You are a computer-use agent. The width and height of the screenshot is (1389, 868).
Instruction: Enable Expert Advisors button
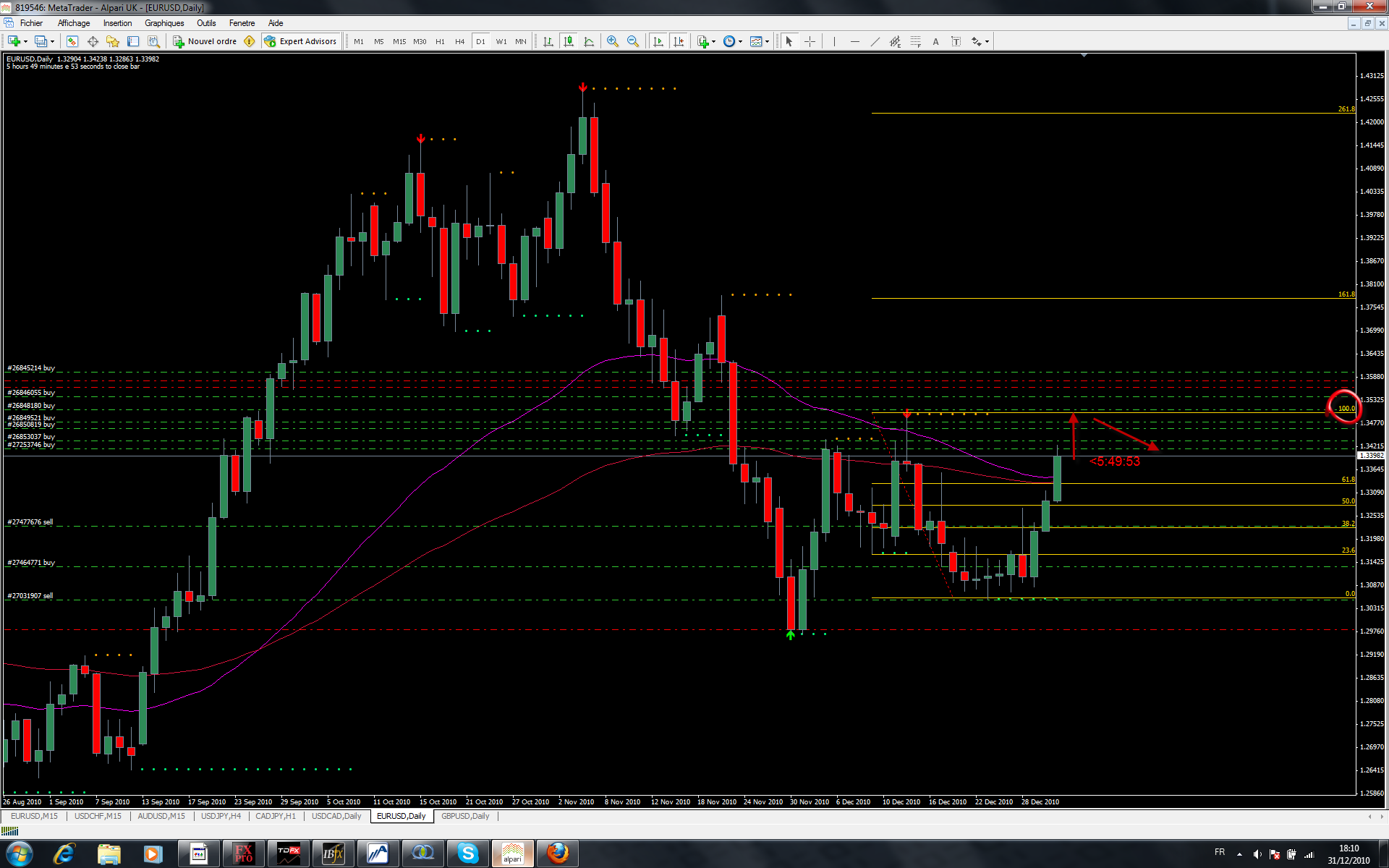tap(300, 41)
